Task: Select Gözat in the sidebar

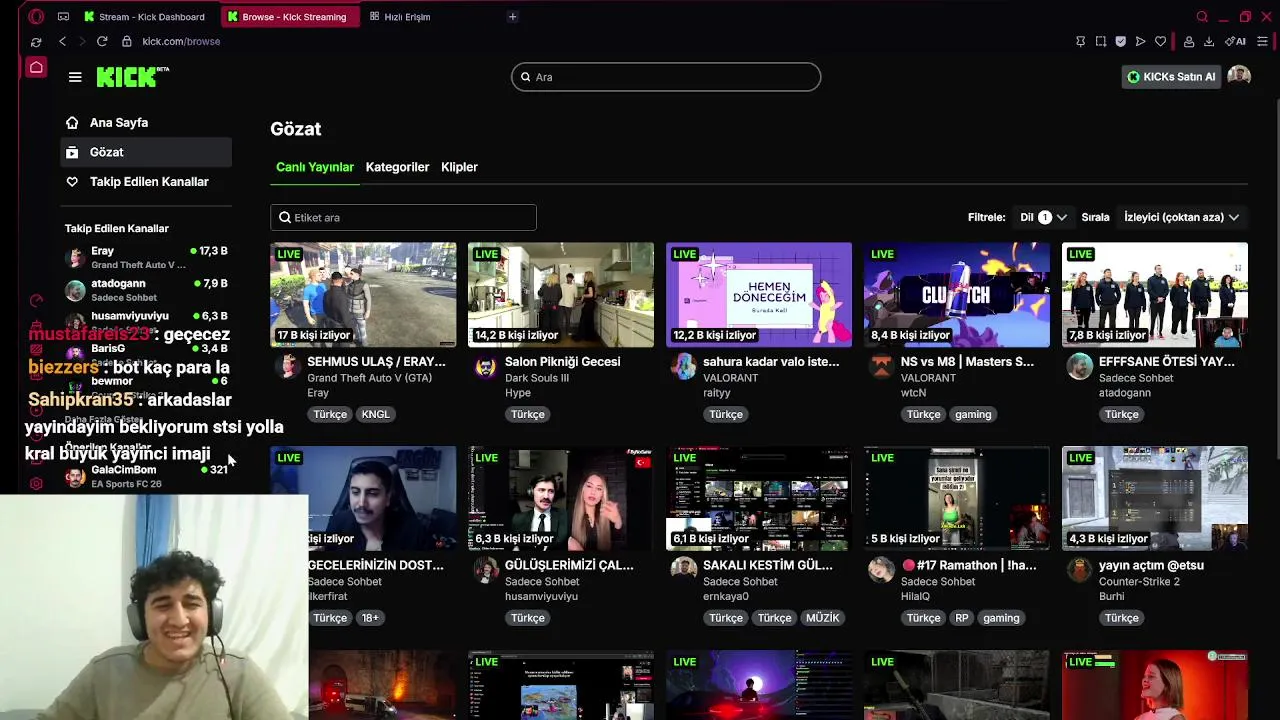Action: click(x=146, y=152)
